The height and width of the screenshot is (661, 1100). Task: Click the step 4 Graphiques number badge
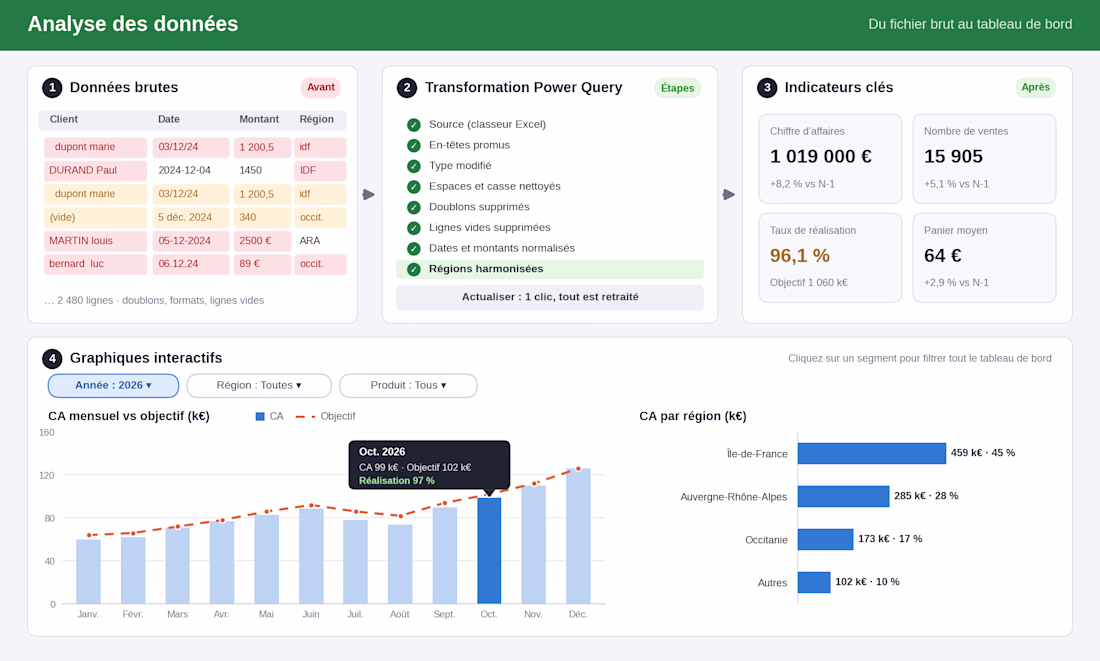tap(52, 358)
